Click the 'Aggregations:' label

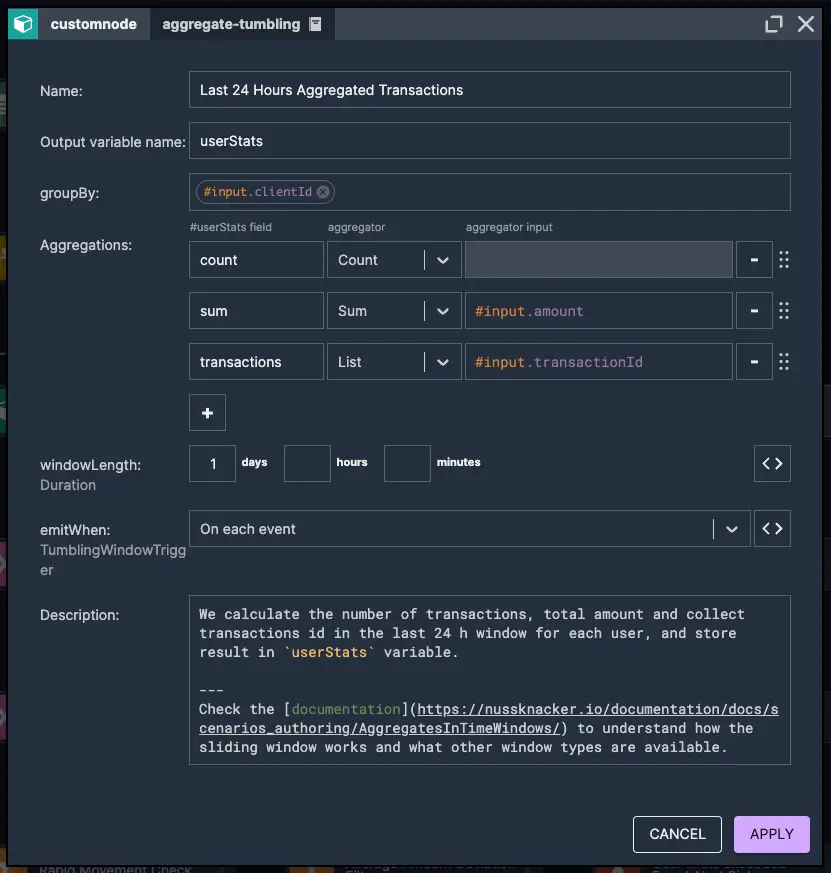click(86, 245)
